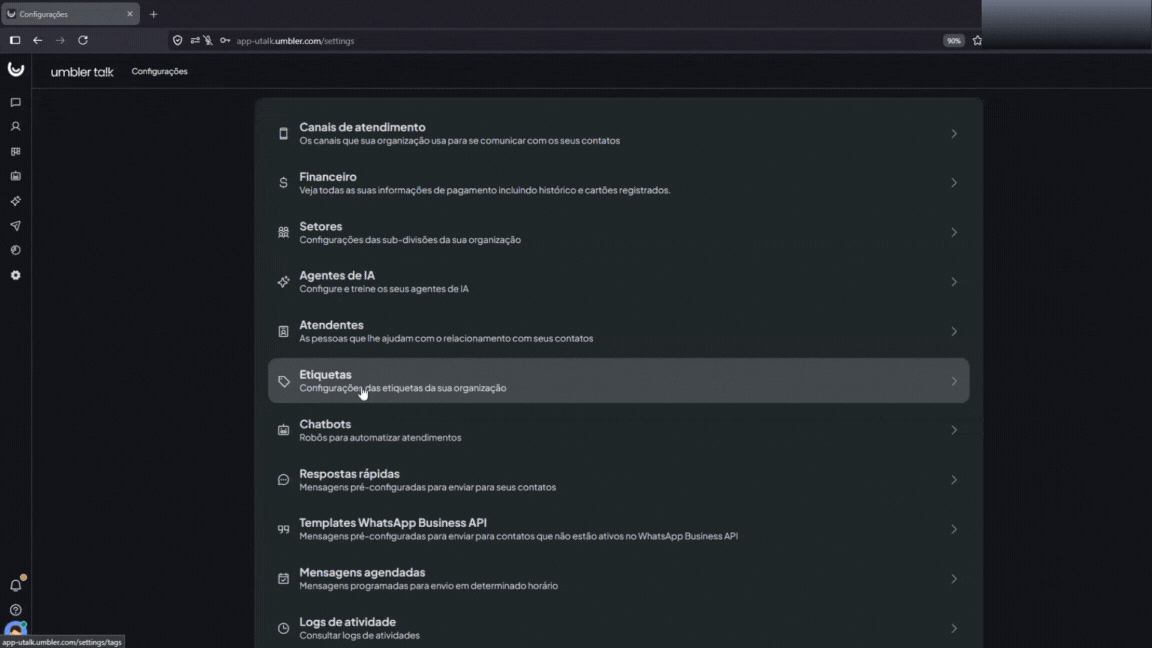Screen dimensions: 1152x648
Task: Reload the page with browser refresh button
Action: pos(83,41)
